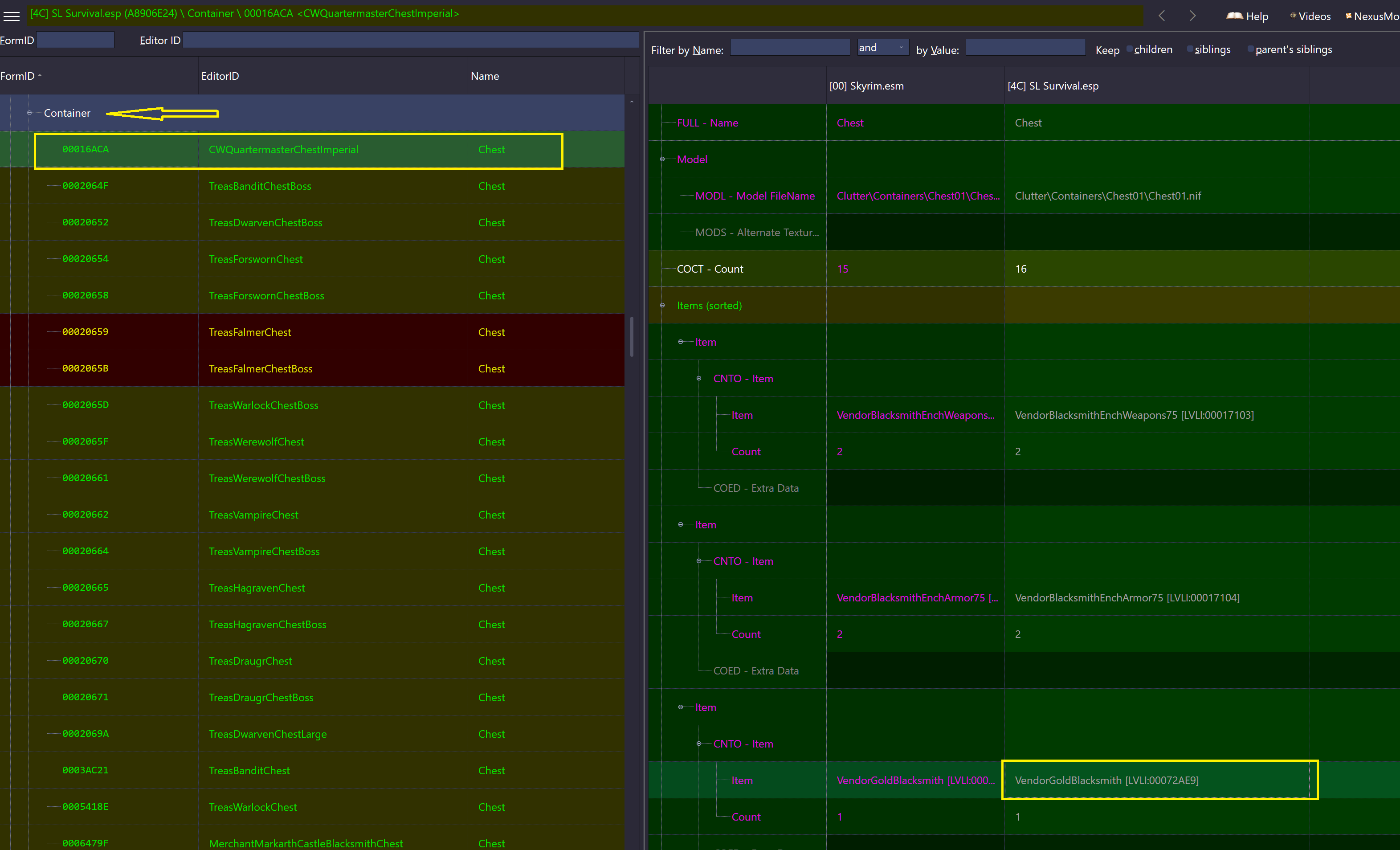Focus the filter by Value field
This screenshot has height=850, width=1400.
pyautogui.click(x=1025, y=48)
